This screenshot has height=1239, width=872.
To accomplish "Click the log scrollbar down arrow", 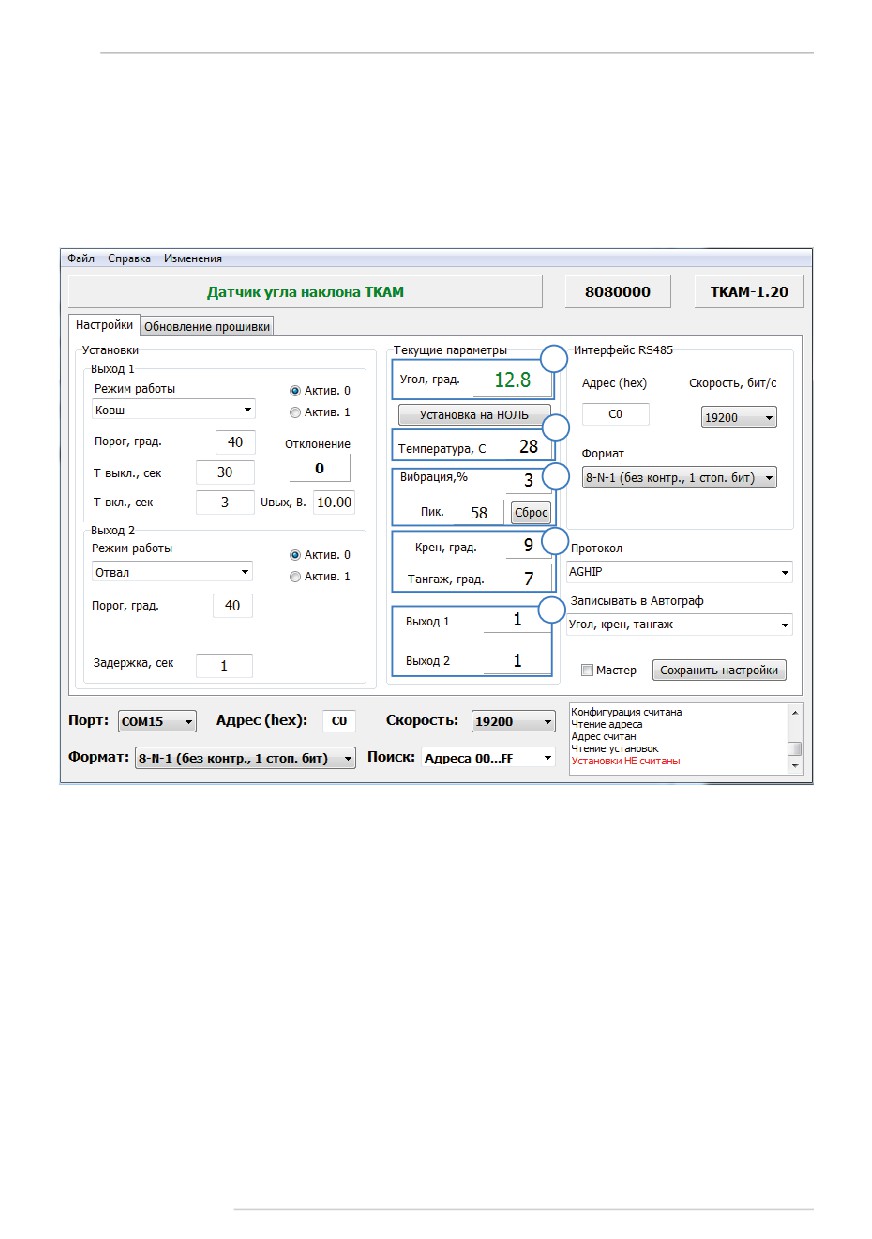I will coord(795,765).
